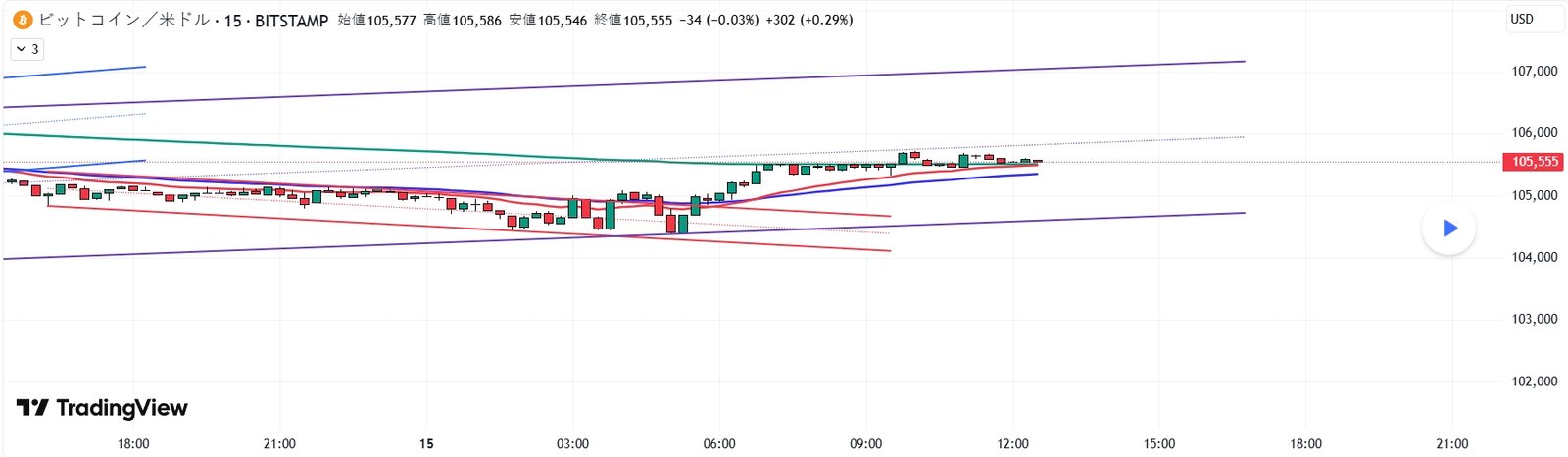Click the 安値 105,546 low value
The width and height of the screenshot is (1568, 457).
pos(548,20)
